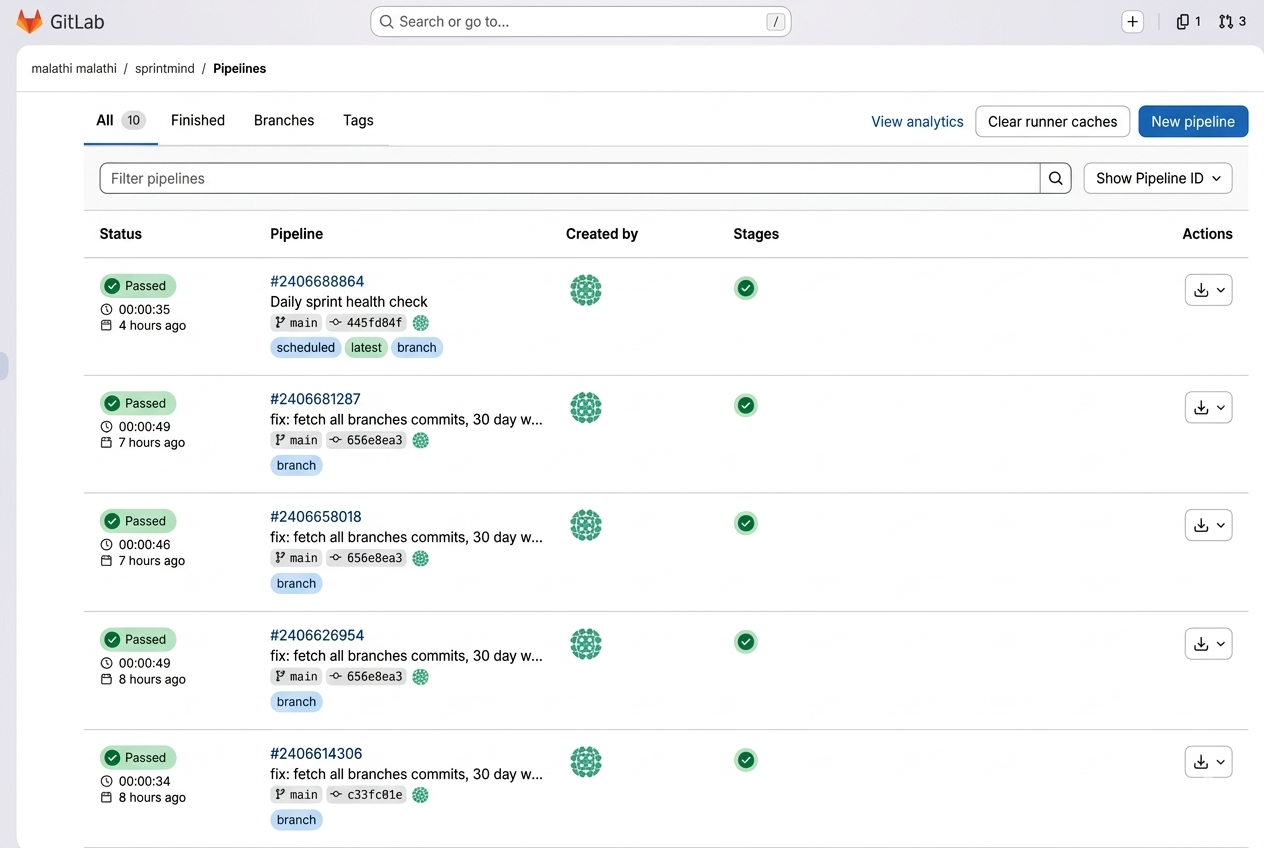Click the Filter pipelines input field
Screen dimensions: 1264x848
click(570, 178)
